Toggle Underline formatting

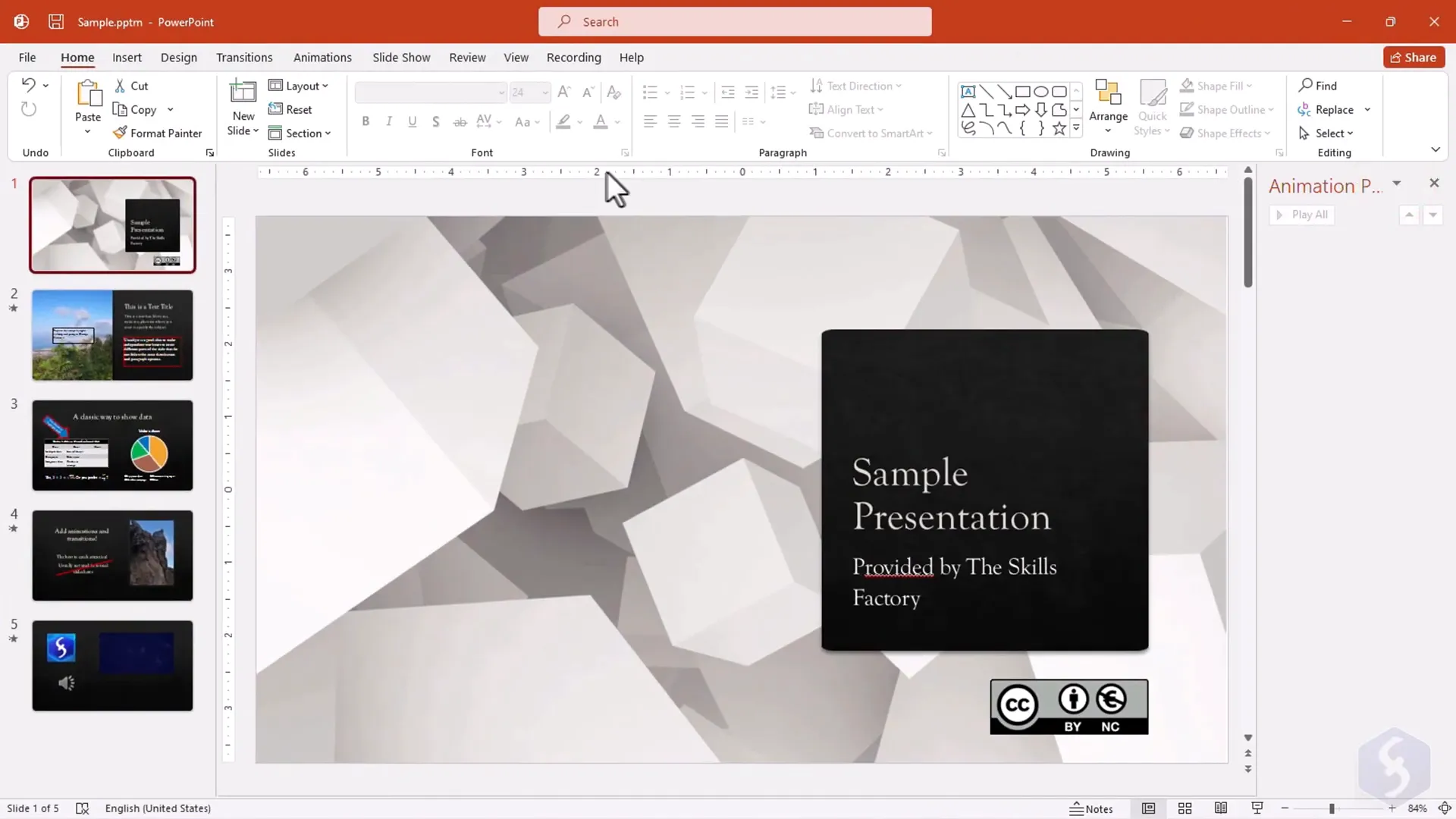[413, 121]
